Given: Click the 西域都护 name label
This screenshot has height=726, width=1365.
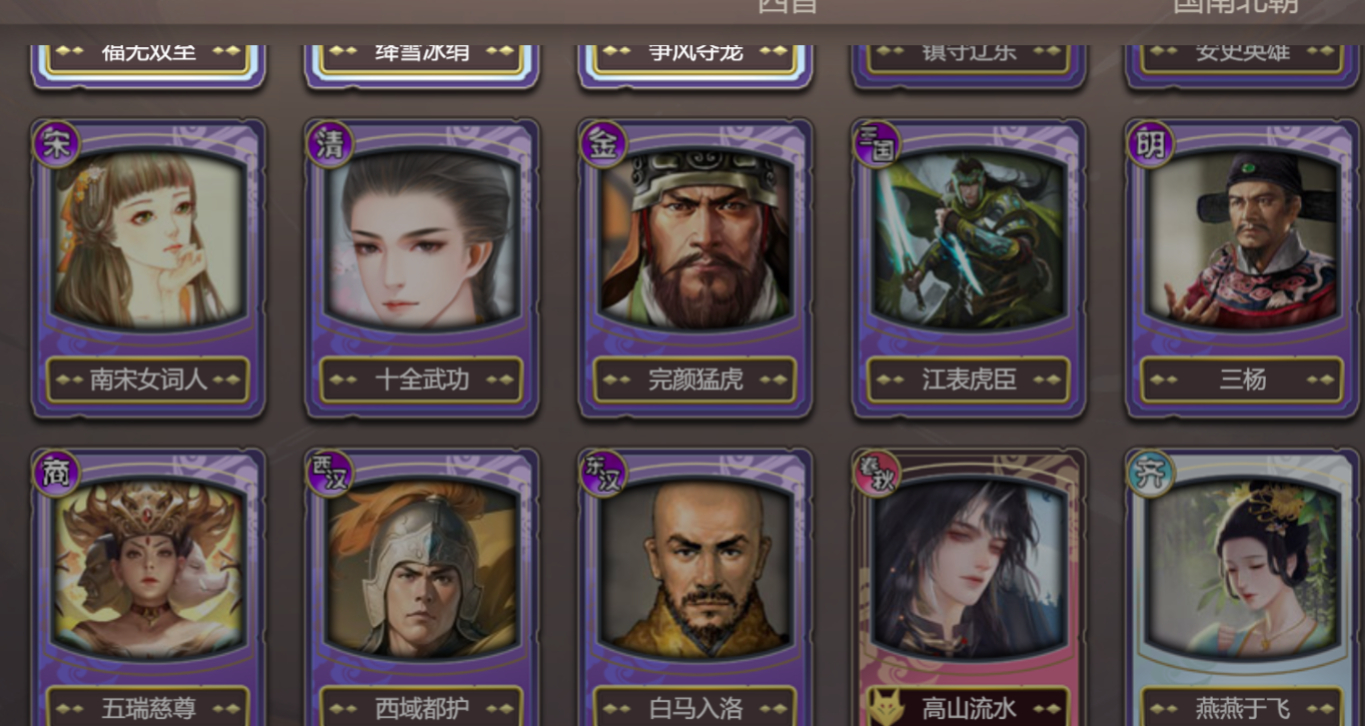Looking at the screenshot, I should click(422, 708).
